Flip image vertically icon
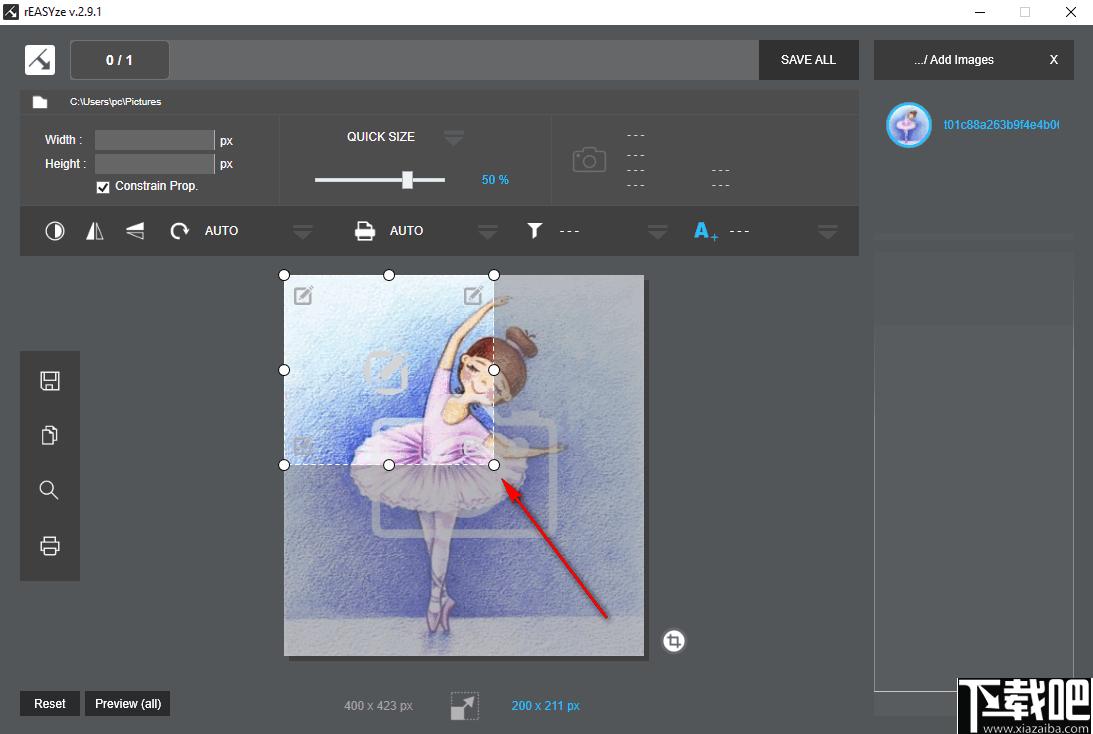 (135, 231)
